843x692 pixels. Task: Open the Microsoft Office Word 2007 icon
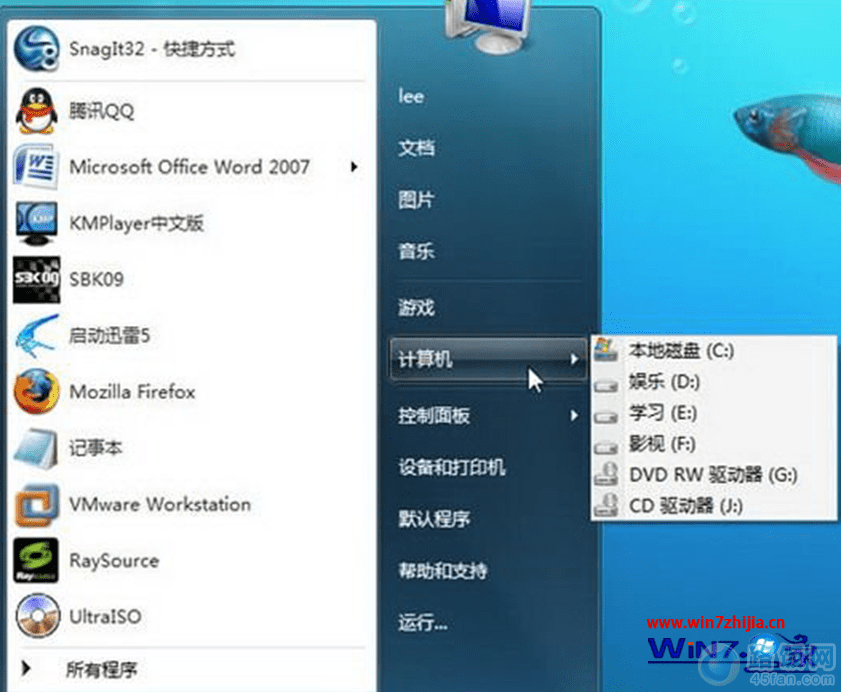click(x=36, y=167)
